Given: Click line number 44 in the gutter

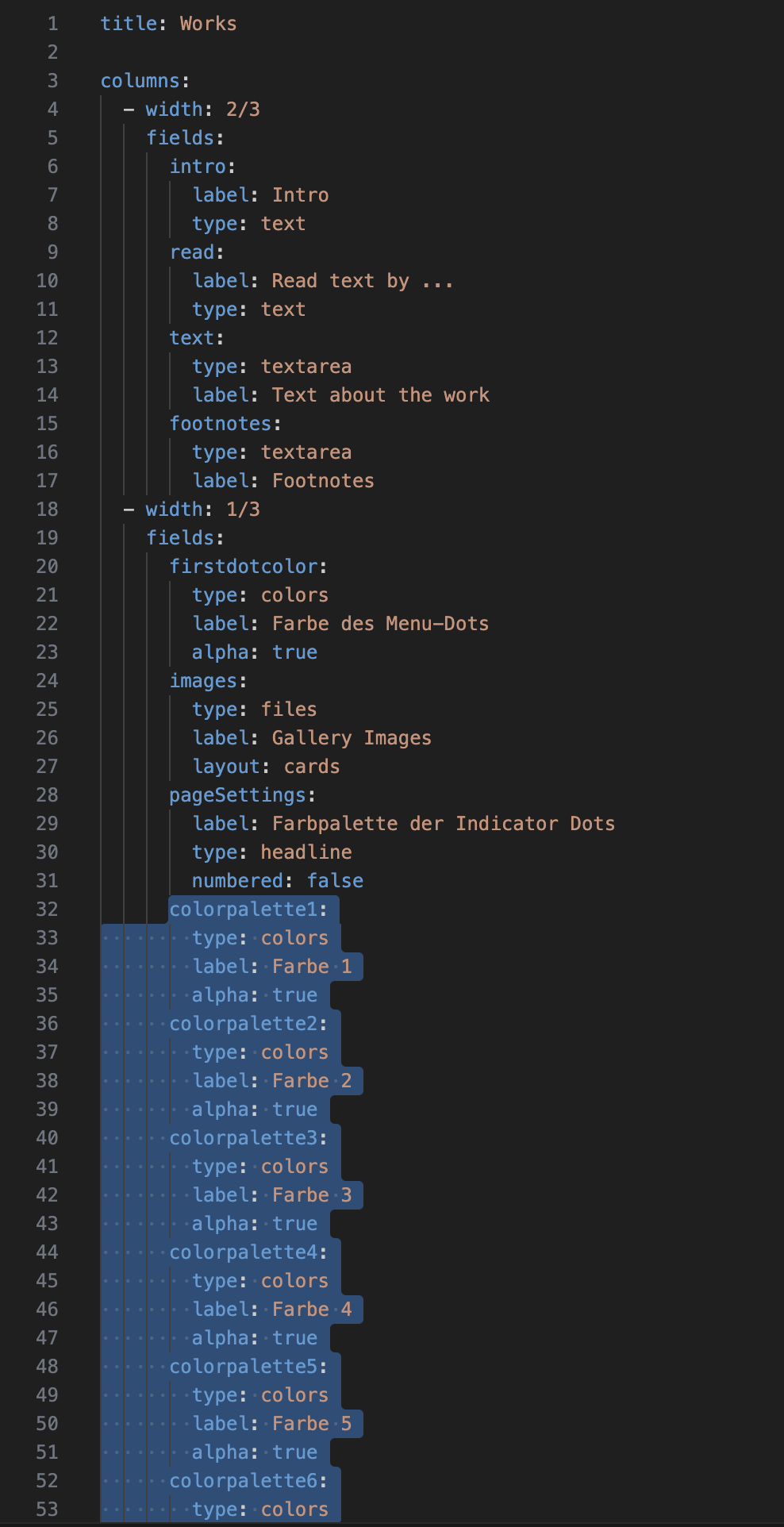Looking at the screenshot, I should point(47,1252).
